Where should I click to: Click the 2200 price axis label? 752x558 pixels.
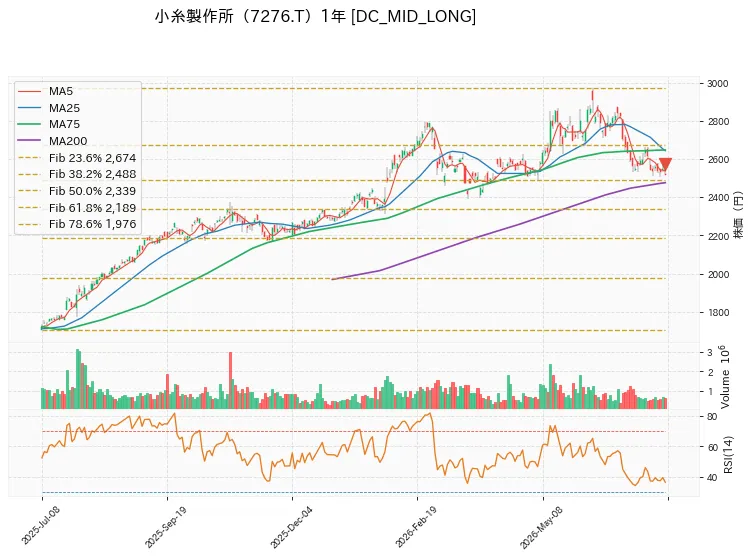coord(717,236)
